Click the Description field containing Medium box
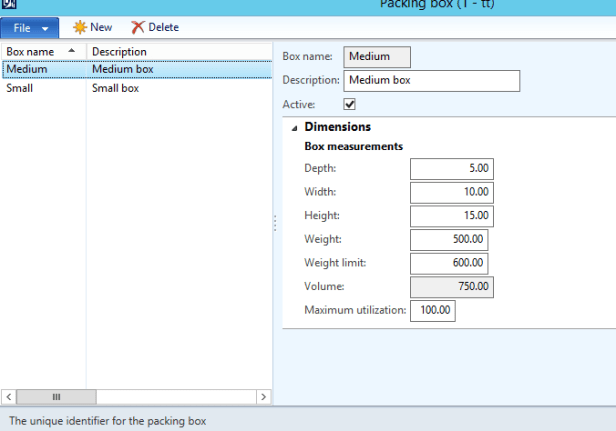 [x=431, y=80]
